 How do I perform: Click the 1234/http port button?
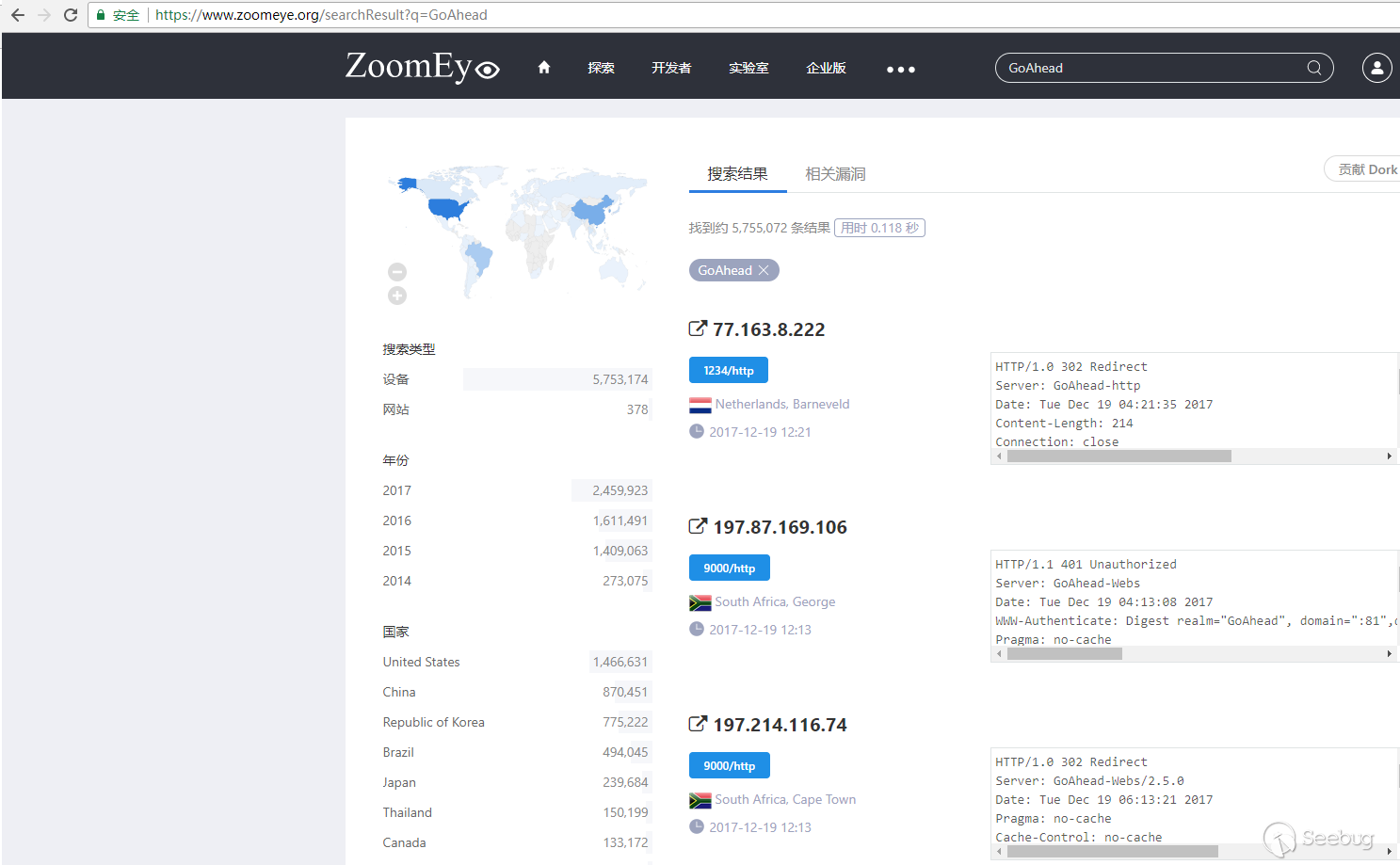(729, 370)
